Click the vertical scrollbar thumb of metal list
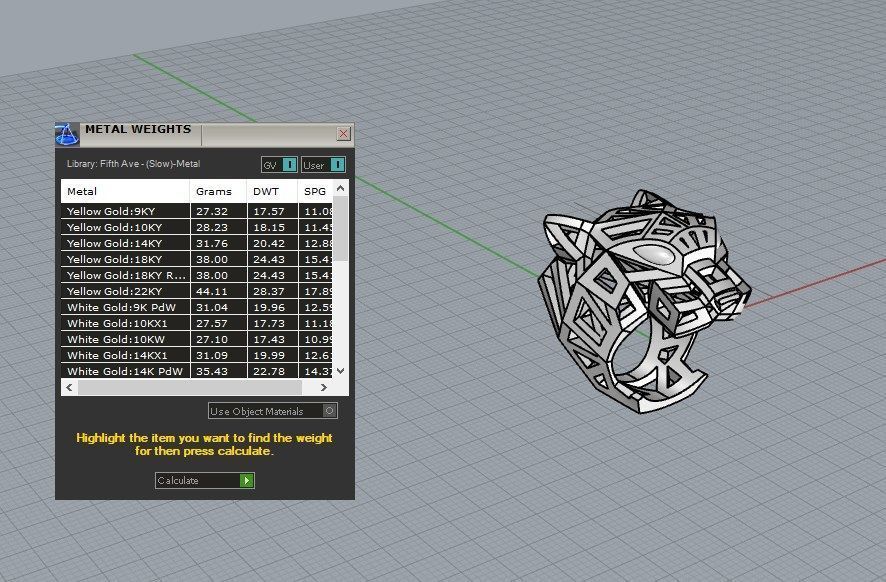The width and height of the screenshot is (886, 582). (x=340, y=229)
